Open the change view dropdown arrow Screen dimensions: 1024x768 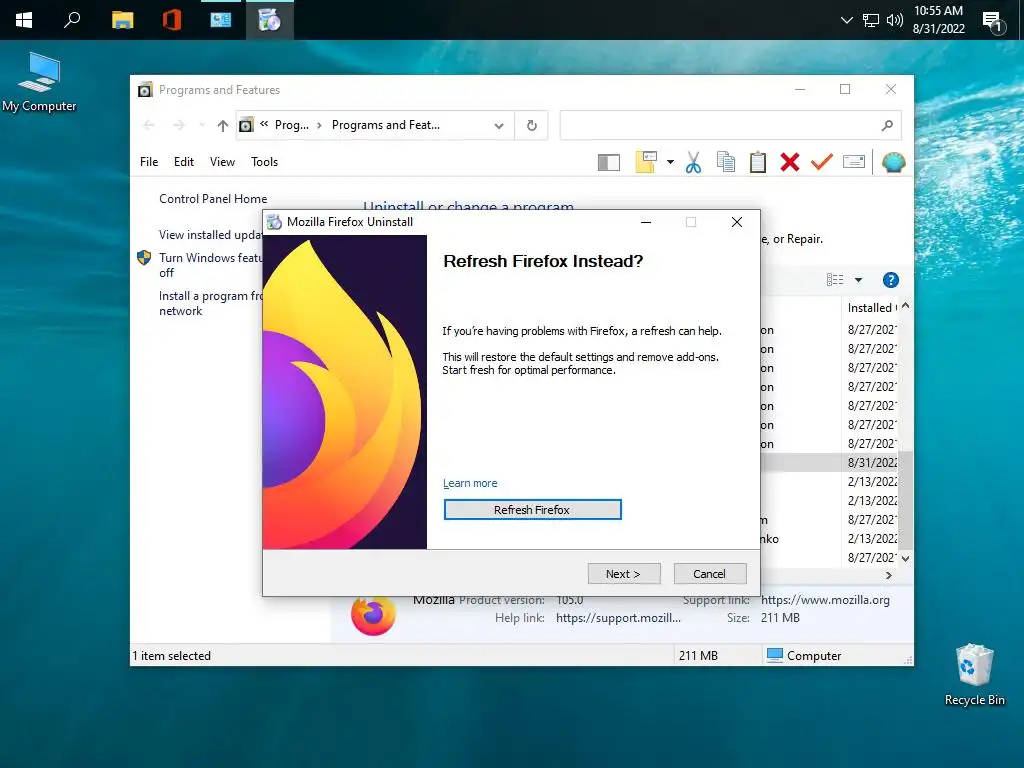coord(859,280)
